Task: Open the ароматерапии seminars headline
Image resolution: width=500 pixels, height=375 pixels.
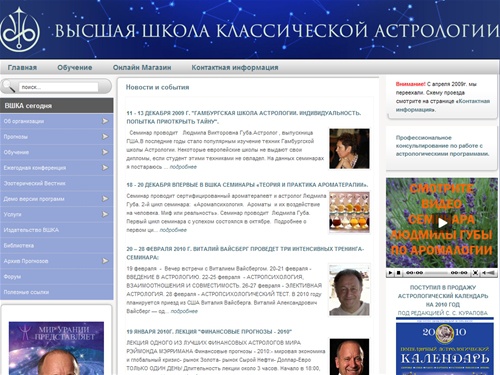Action: pos(247,185)
